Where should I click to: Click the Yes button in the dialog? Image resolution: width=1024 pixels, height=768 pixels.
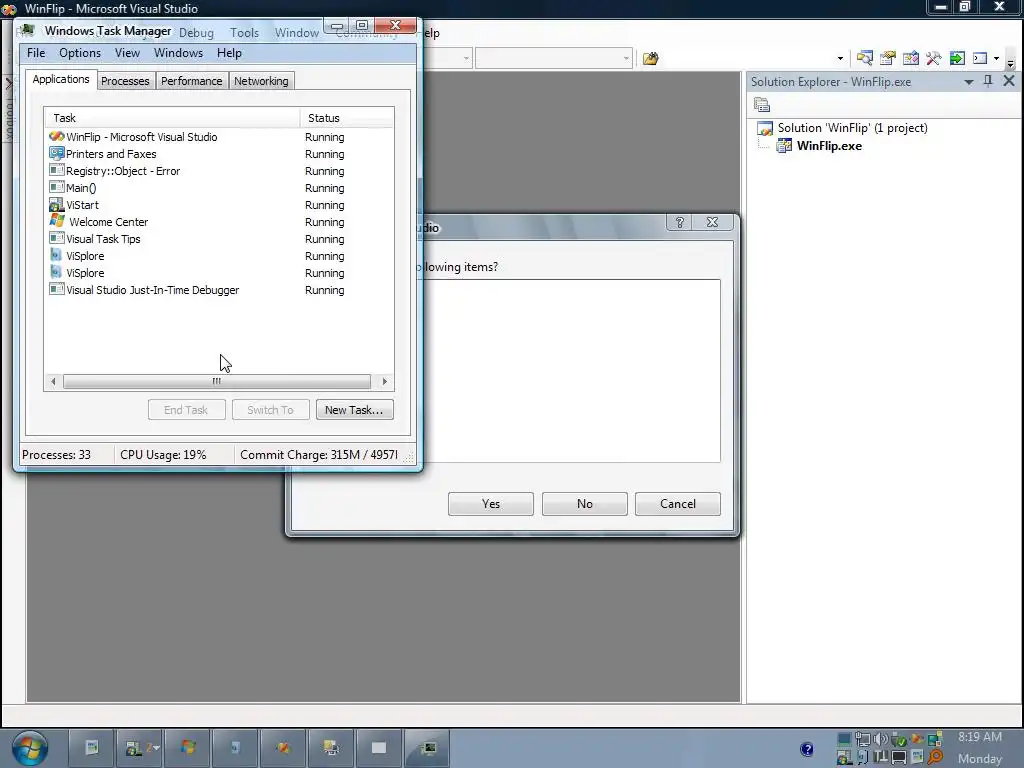click(490, 504)
